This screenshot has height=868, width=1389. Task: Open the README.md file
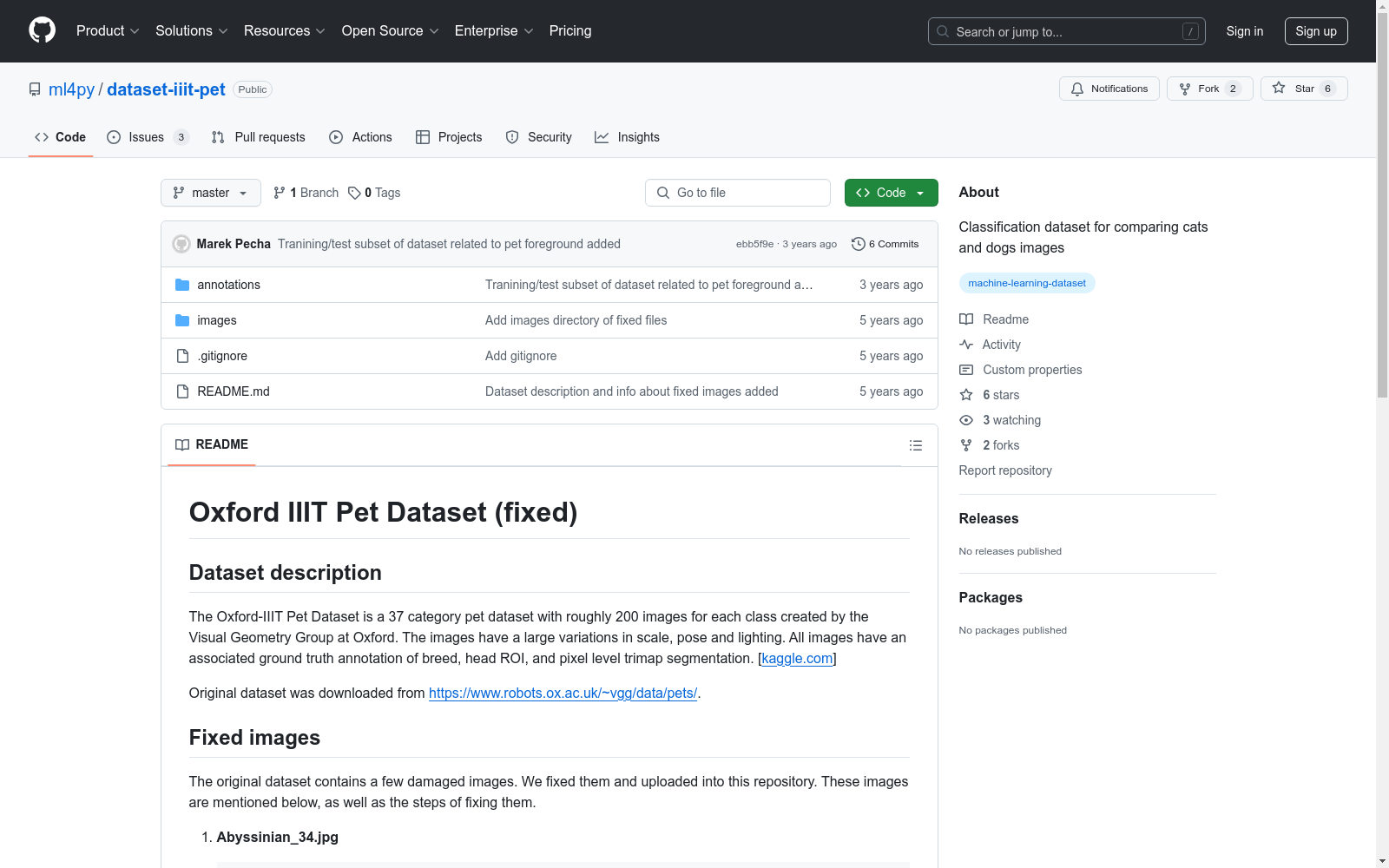pyautogui.click(x=234, y=391)
